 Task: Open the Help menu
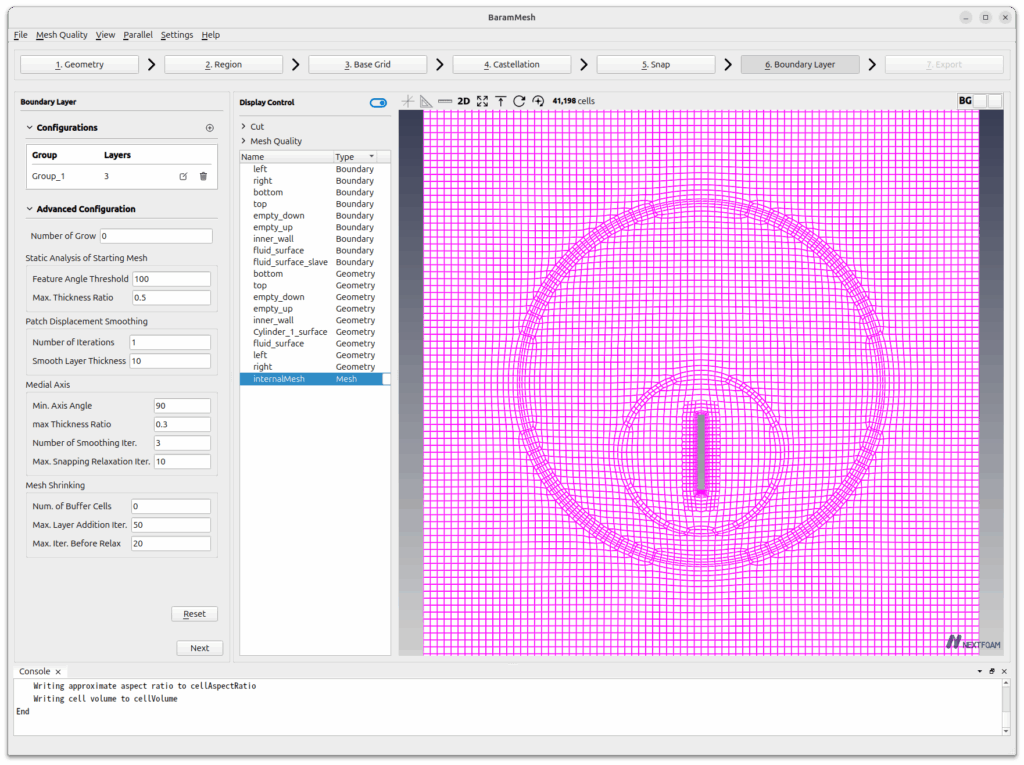(210, 35)
